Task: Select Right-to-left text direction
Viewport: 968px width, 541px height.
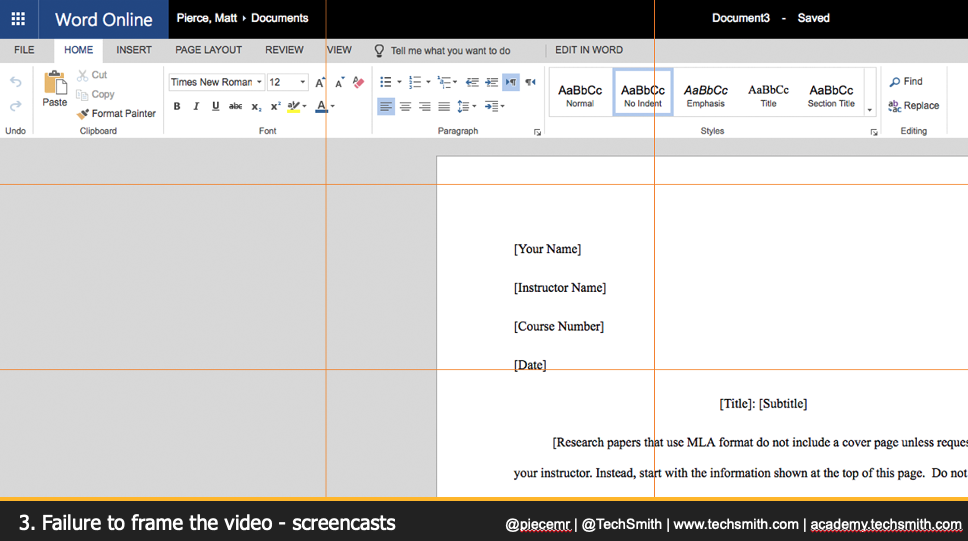Action: point(530,82)
